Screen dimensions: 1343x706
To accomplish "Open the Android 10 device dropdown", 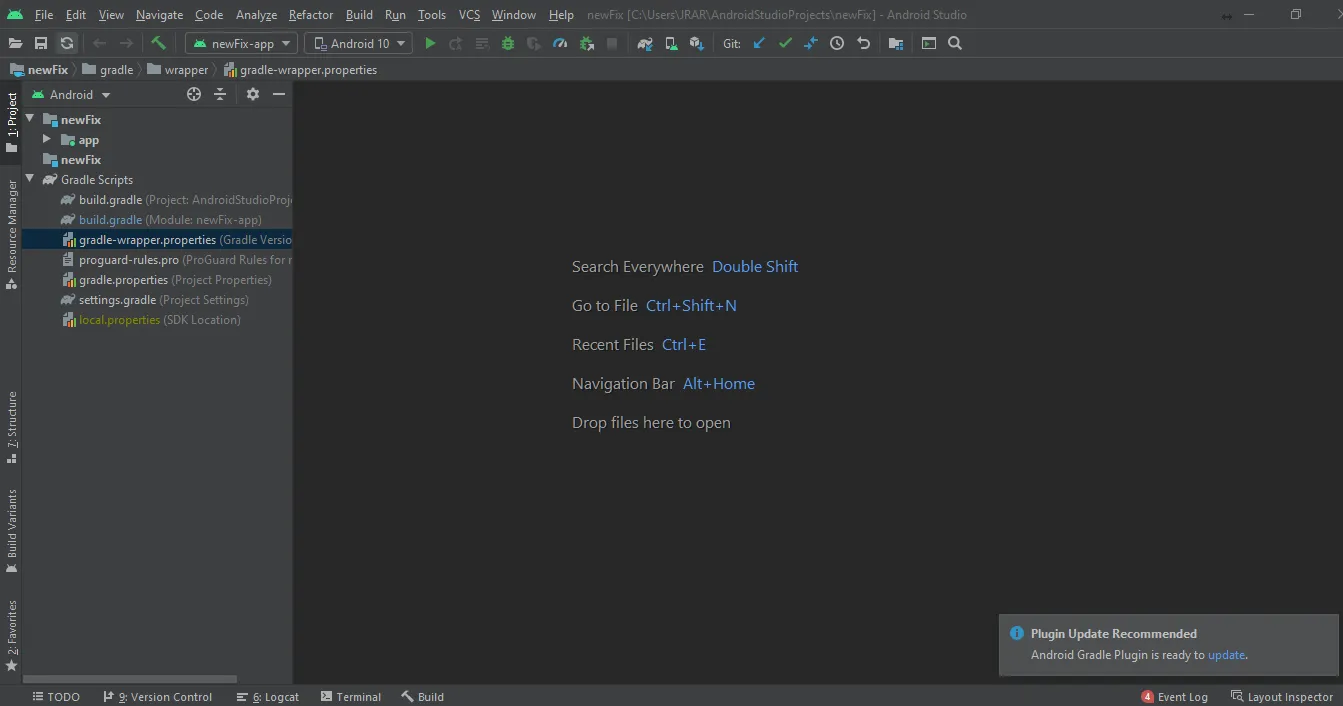I will (358, 43).
